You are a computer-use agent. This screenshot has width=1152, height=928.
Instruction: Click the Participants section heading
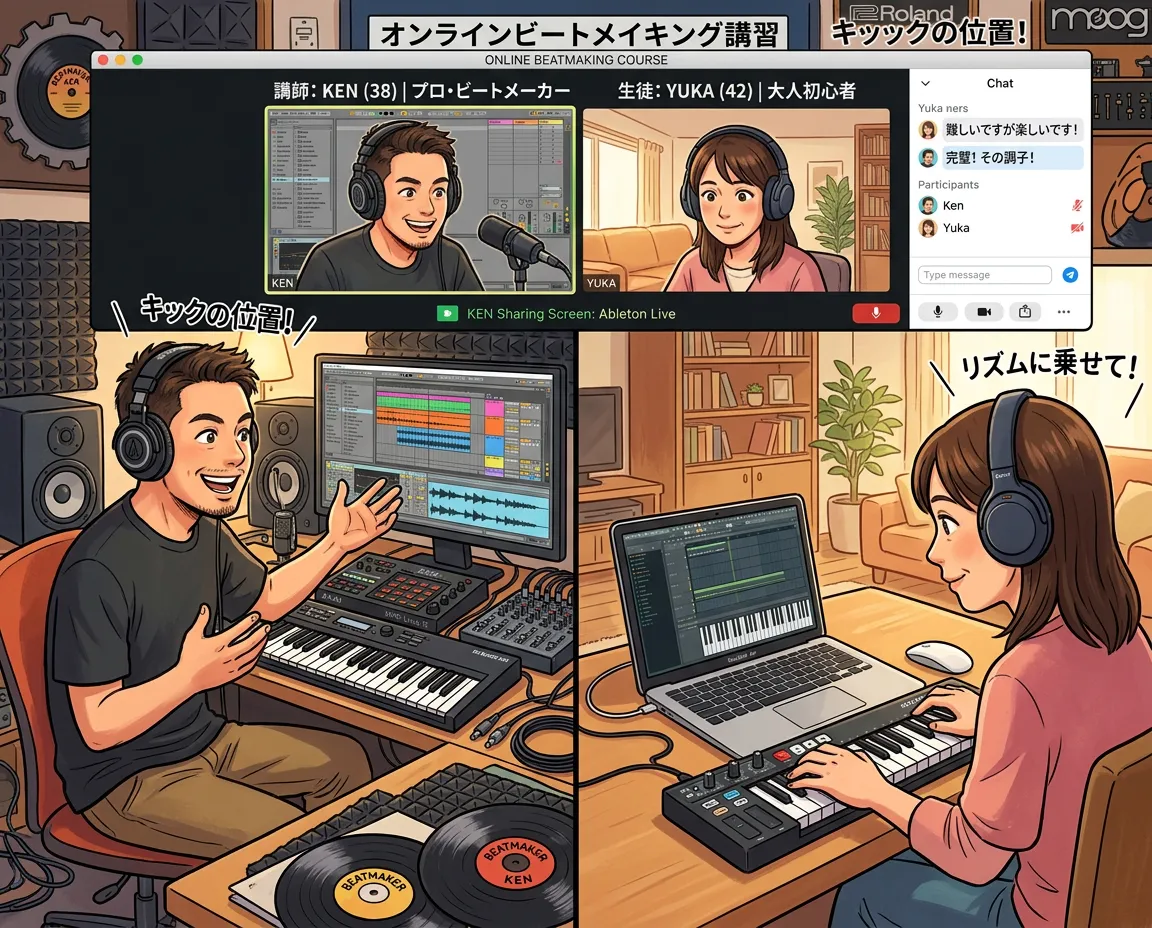tap(948, 184)
